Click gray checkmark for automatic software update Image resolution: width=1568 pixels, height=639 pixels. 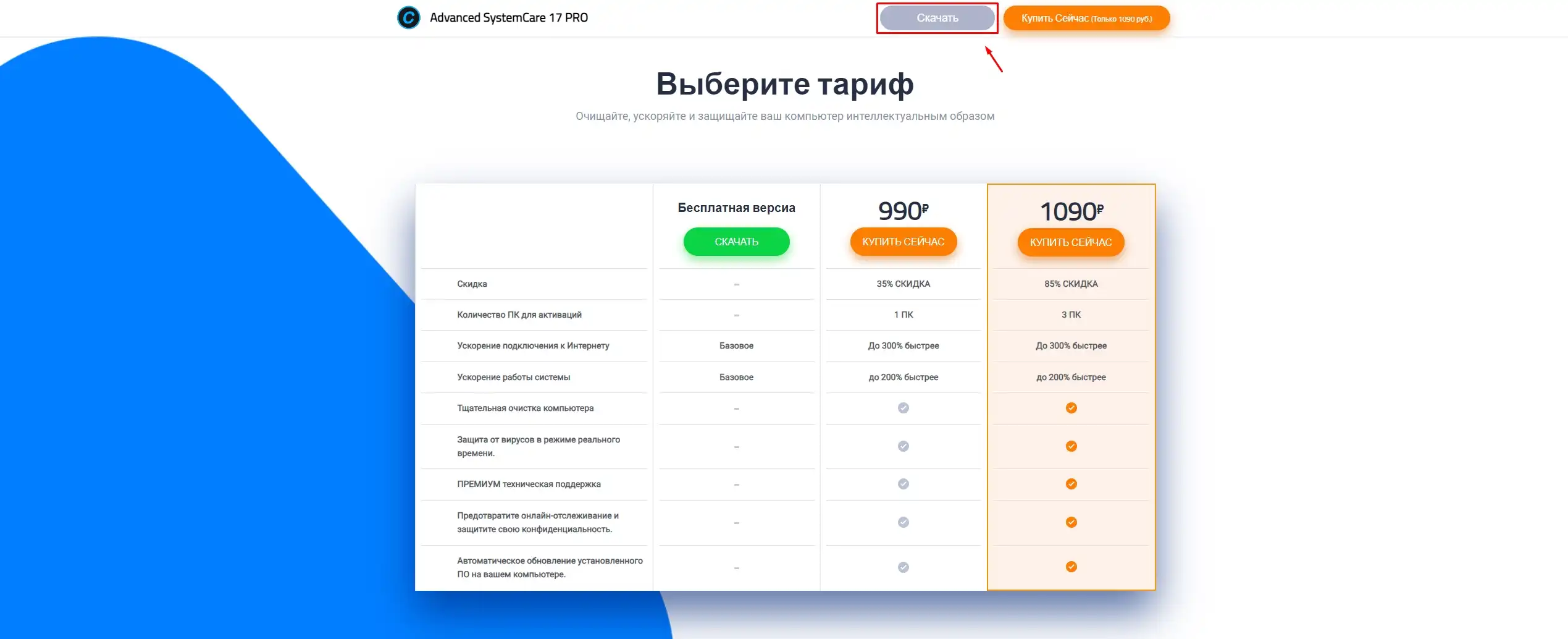coord(903,567)
